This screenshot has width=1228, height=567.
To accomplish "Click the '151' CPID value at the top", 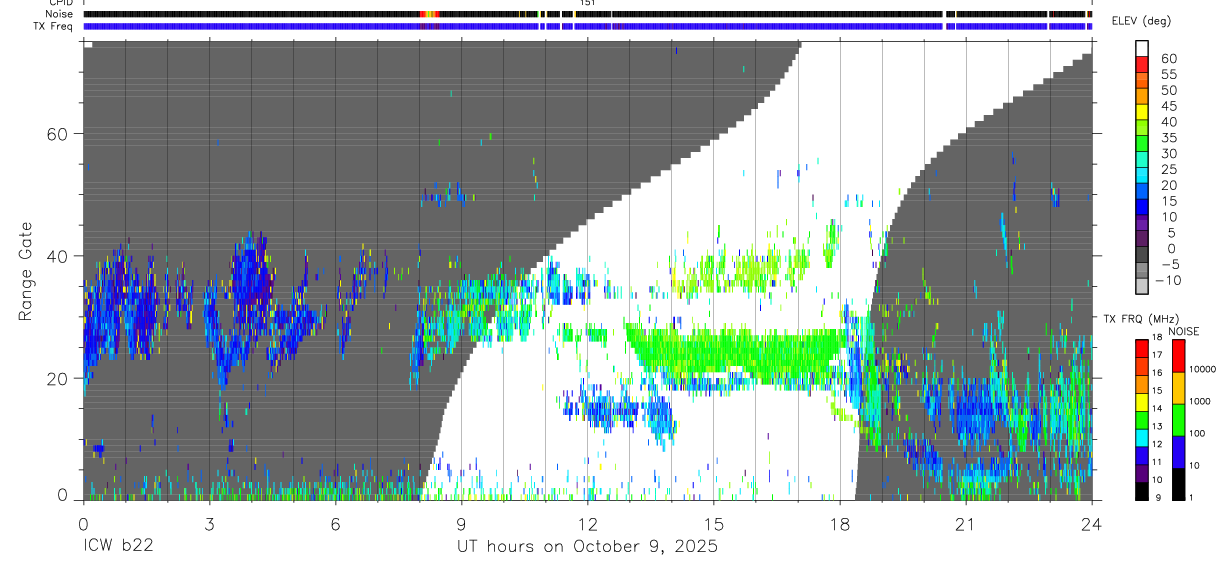I will [587, 4].
